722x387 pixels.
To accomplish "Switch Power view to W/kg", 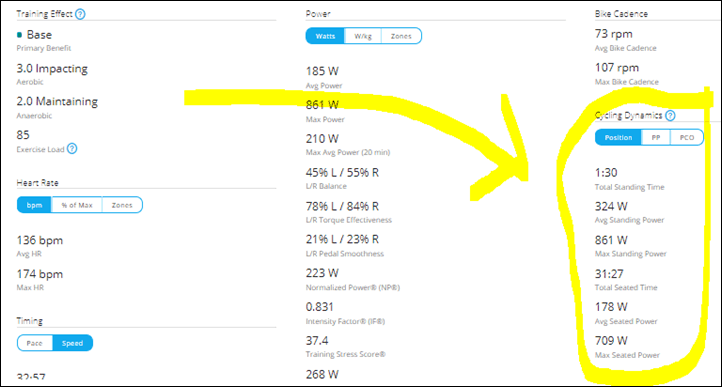I will coord(363,36).
